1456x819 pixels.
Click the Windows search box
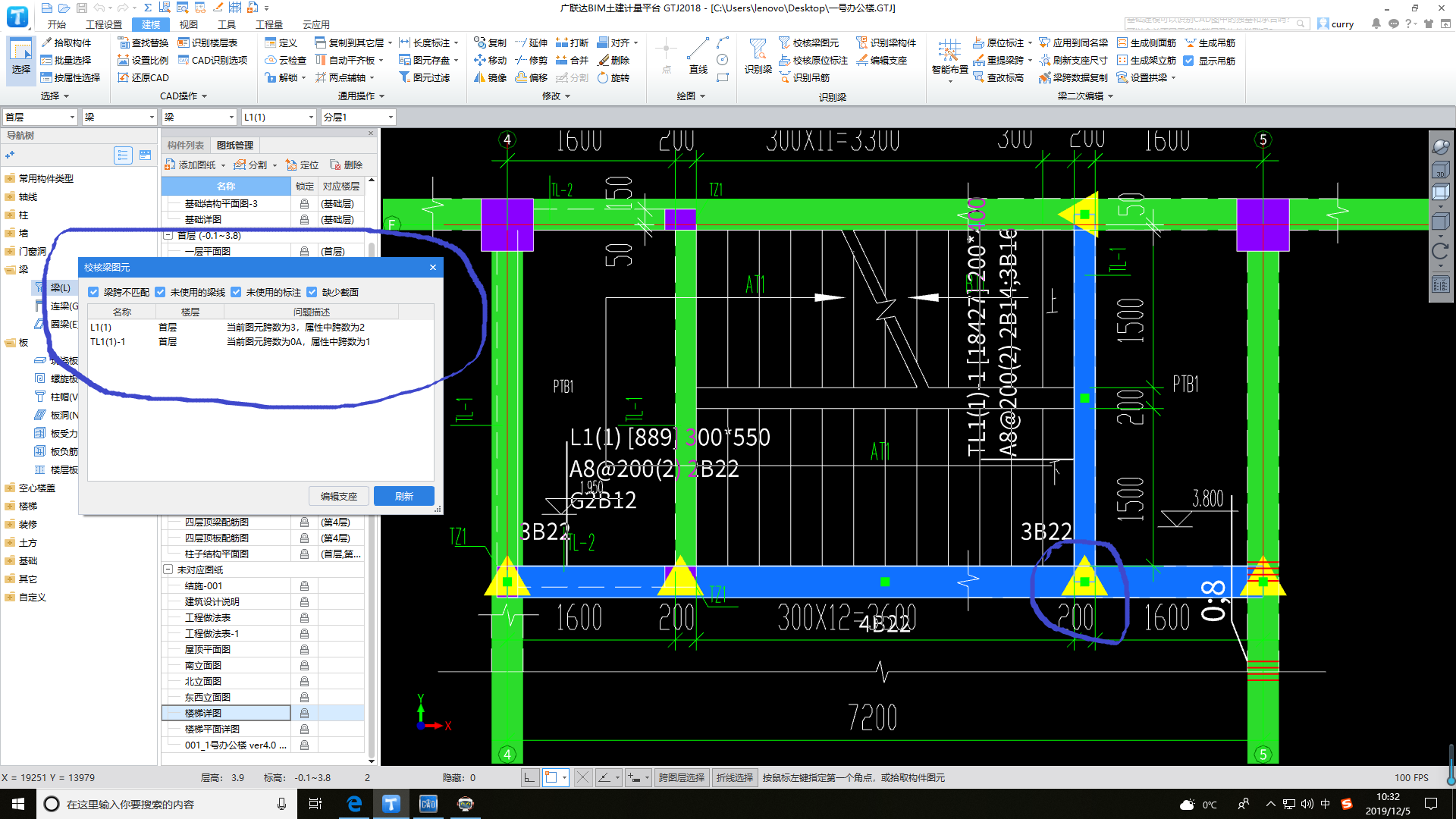[167, 804]
